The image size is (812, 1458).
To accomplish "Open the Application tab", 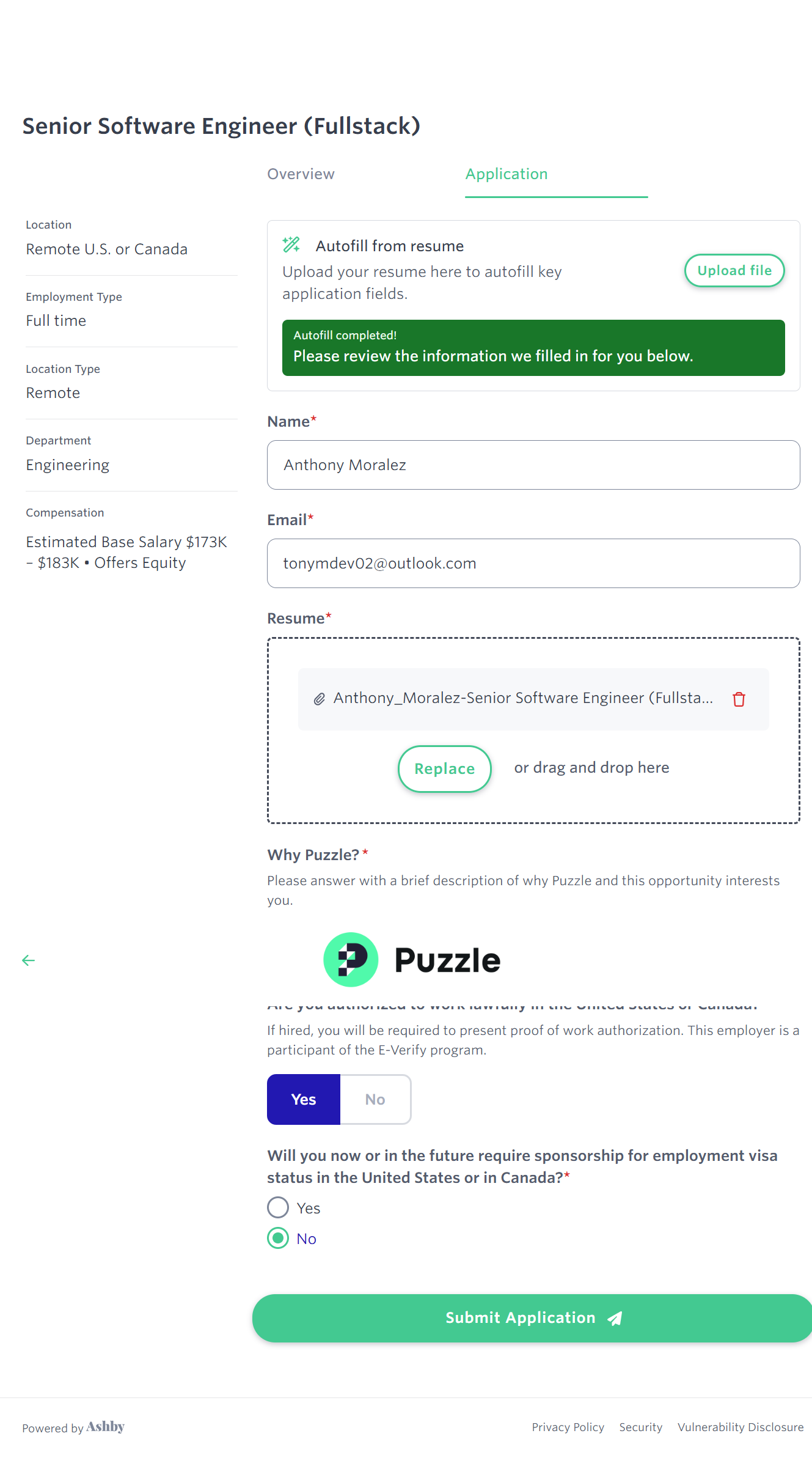I will 507,174.
